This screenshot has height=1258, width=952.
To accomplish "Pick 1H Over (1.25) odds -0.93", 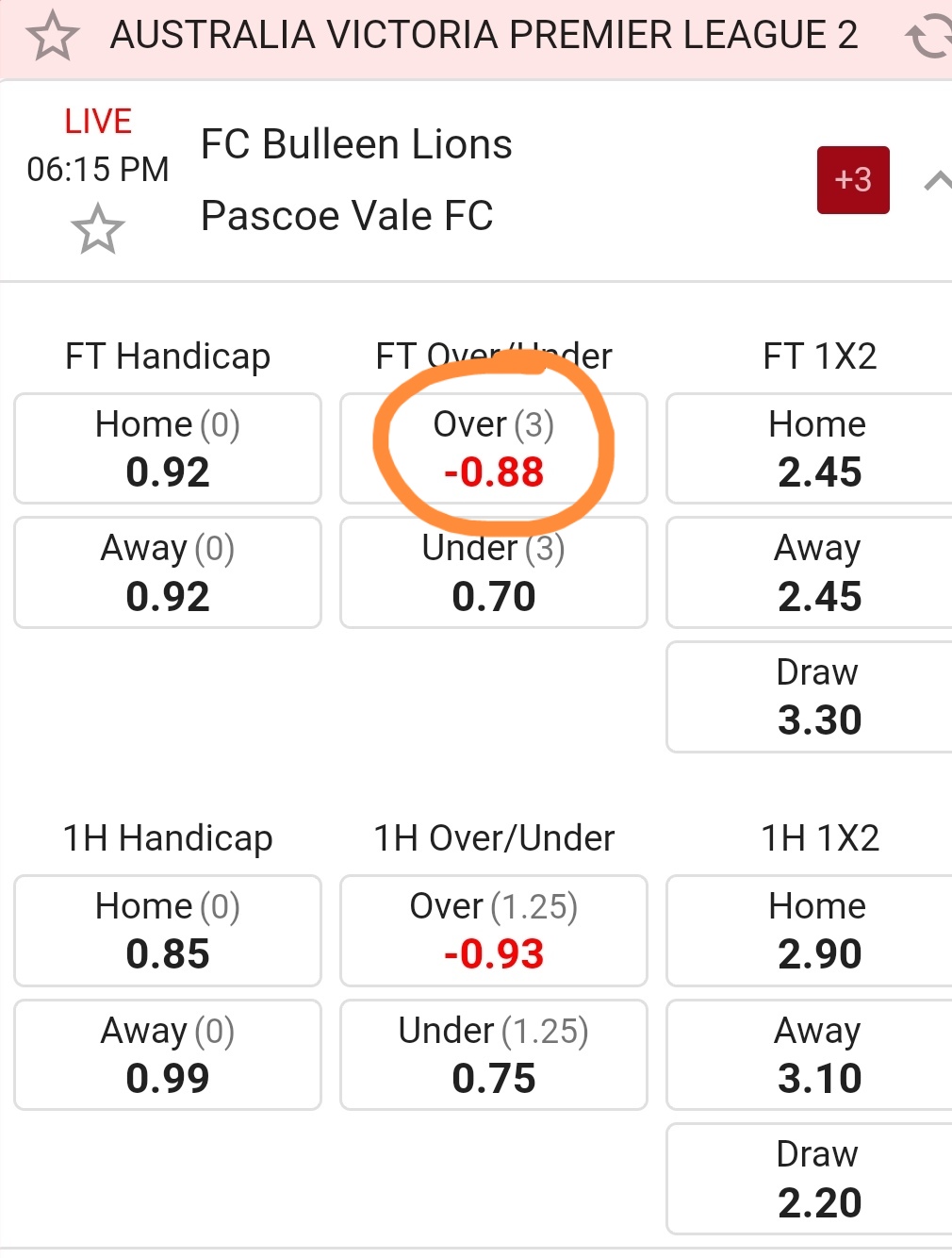I will (x=493, y=931).
